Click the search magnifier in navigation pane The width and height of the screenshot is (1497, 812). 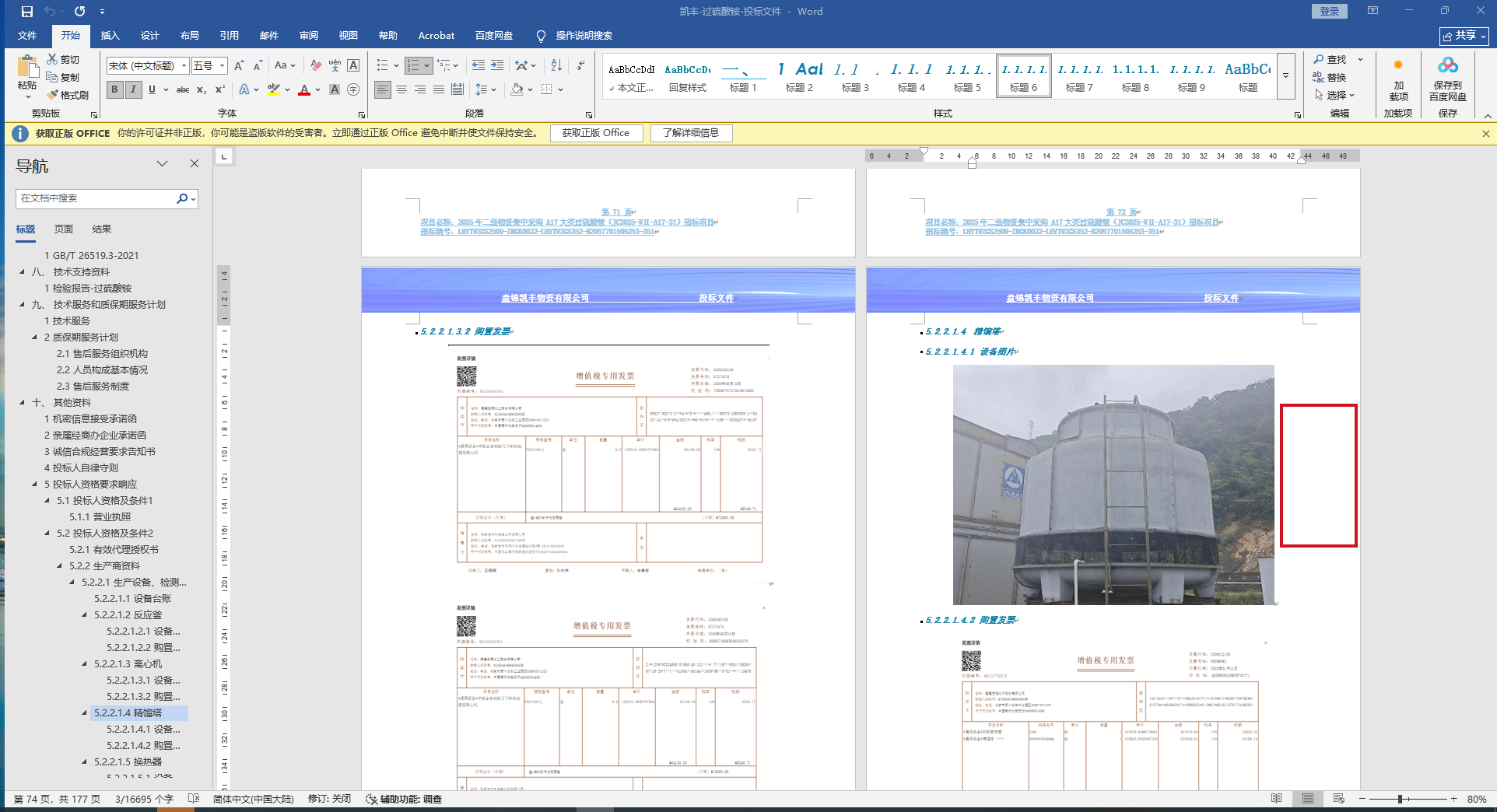(182, 198)
